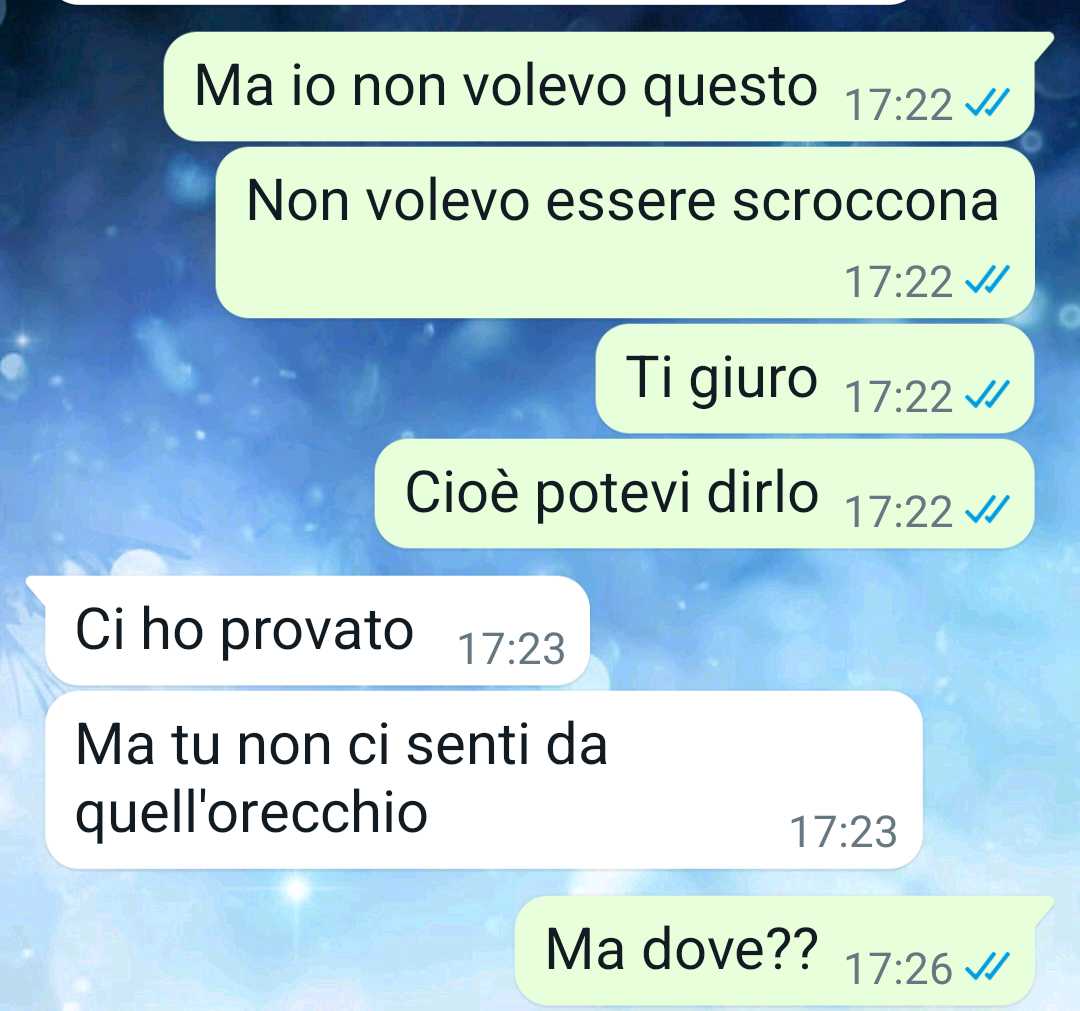The height and width of the screenshot is (1011, 1080).
Task: Tap the received 'Ci ho provato' message
Action: pos(317,631)
